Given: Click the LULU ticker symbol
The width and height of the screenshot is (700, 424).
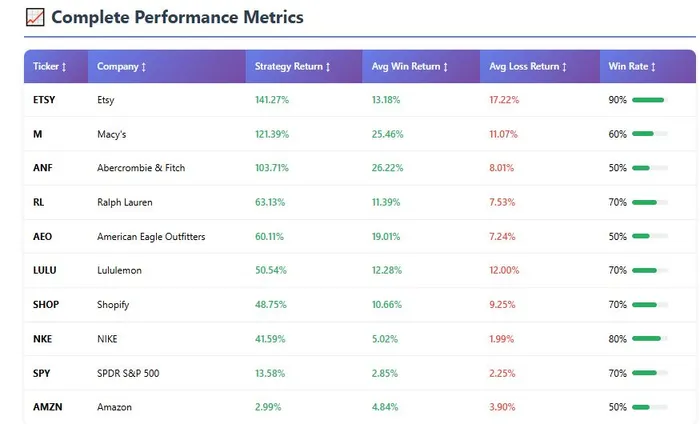Looking at the screenshot, I should (x=43, y=270).
